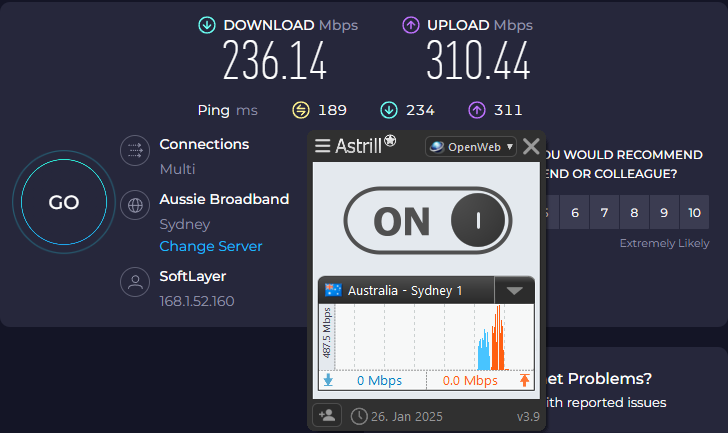The image size is (728, 433).
Task: Click the upload icon next to UPLOAD Mbps
Action: [x=410, y=25]
